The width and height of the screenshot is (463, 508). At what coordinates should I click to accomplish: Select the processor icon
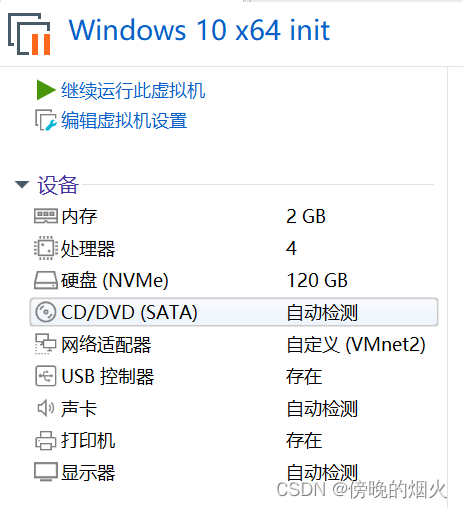pos(44,248)
